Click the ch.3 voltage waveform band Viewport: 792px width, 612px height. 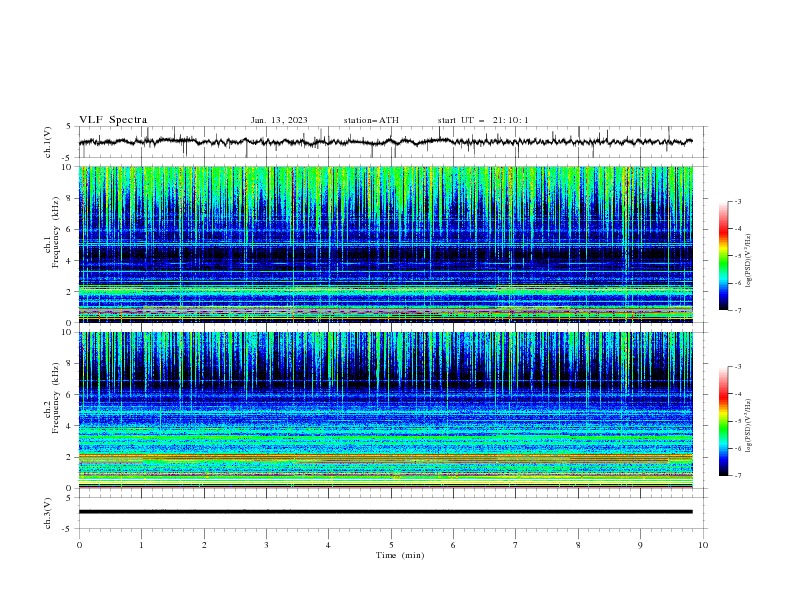point(385,512)
